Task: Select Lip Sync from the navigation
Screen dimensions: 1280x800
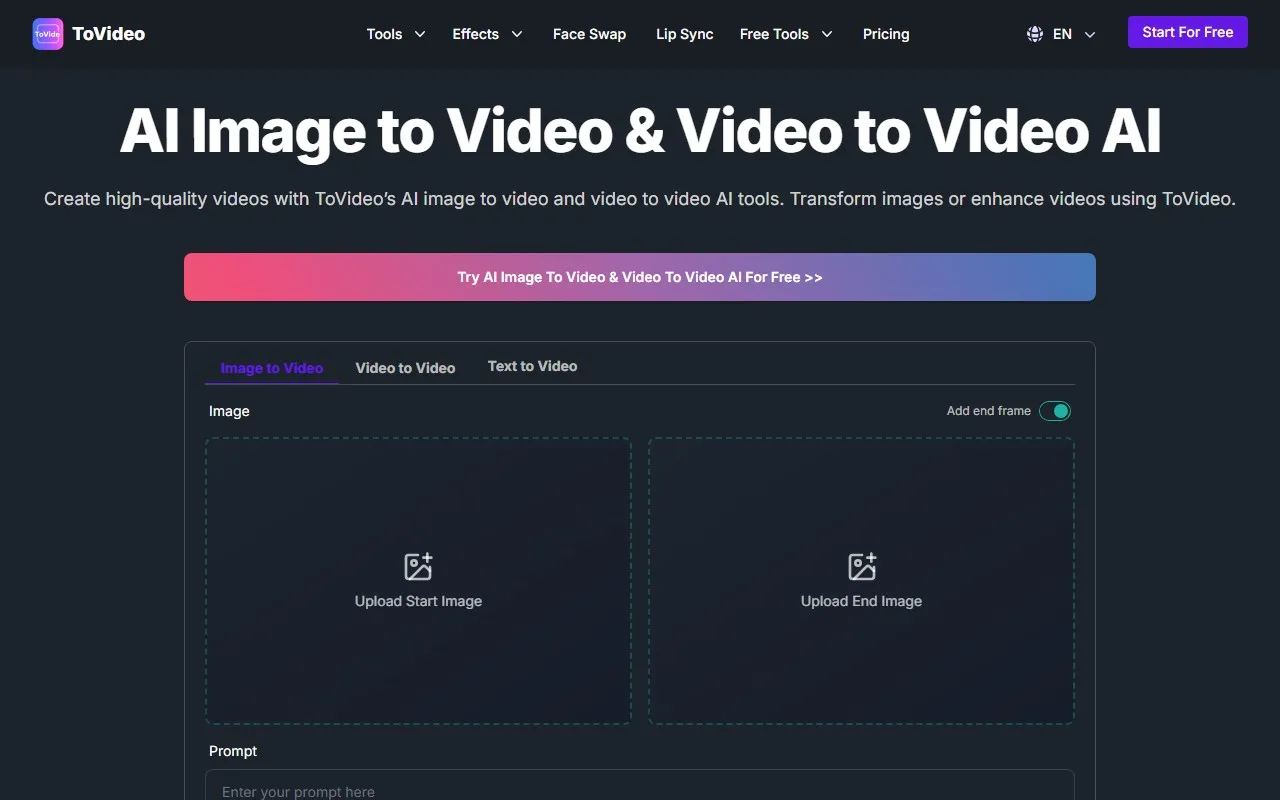Action: 684,33
